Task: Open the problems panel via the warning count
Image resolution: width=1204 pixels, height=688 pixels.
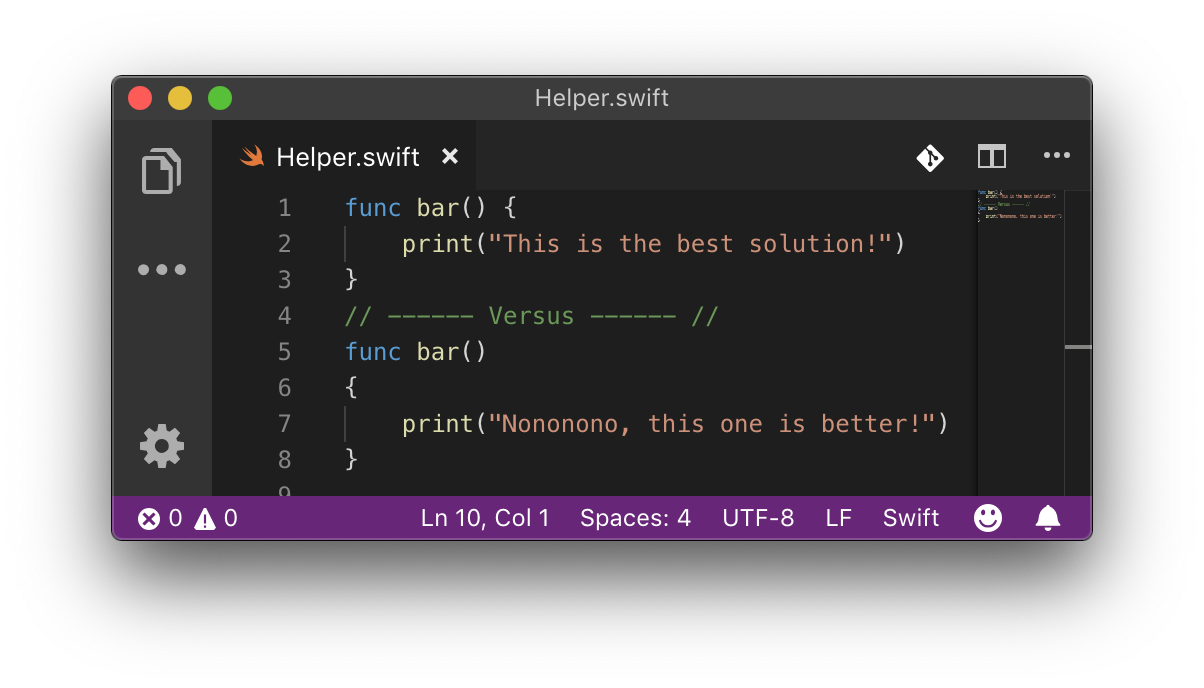Action: coord(216,518)
